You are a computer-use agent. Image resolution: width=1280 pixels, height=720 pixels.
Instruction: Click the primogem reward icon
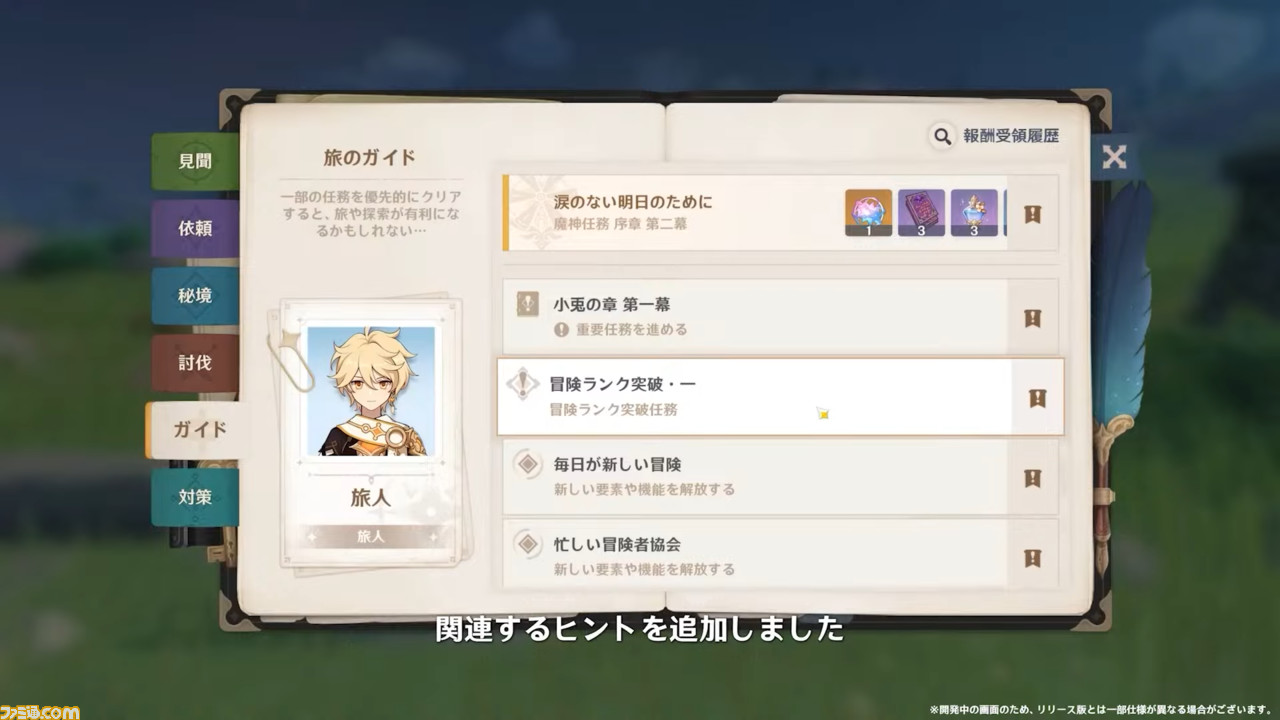tap(868, 213)
